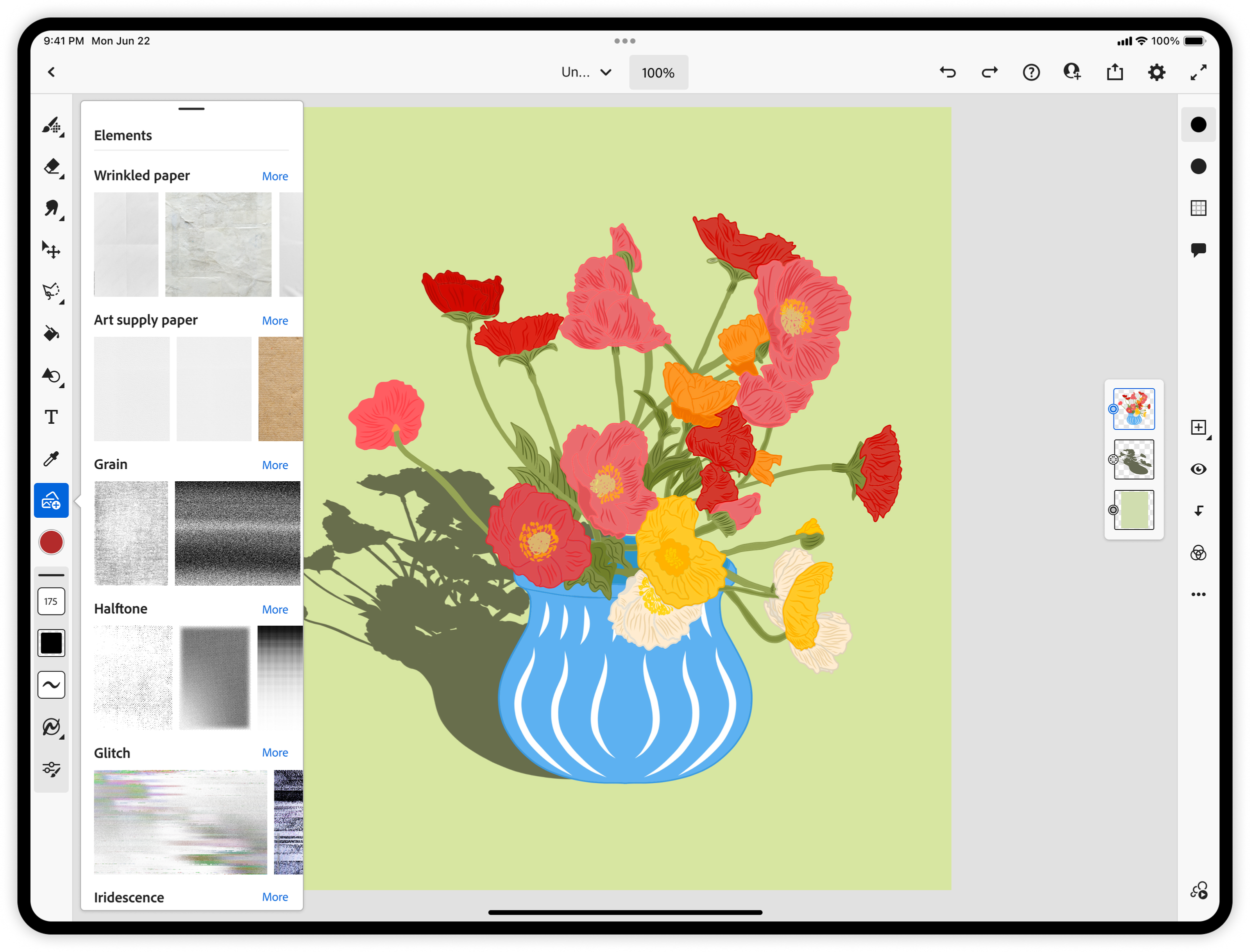Expand the Grain category via More
This screenshot has width=1250, height=952.
click(275, 465)
